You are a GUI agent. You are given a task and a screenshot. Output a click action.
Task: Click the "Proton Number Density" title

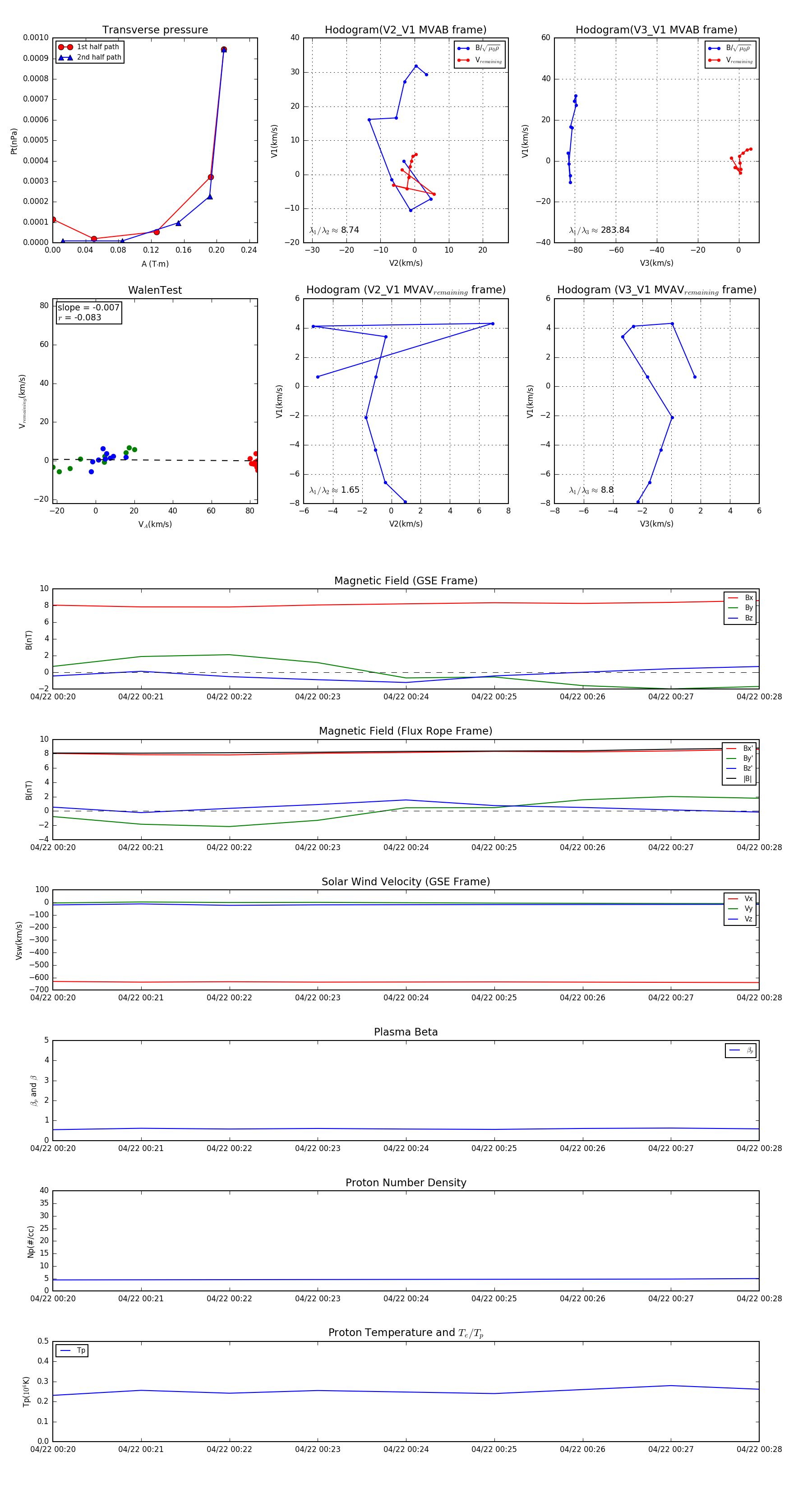(406, 1183)
